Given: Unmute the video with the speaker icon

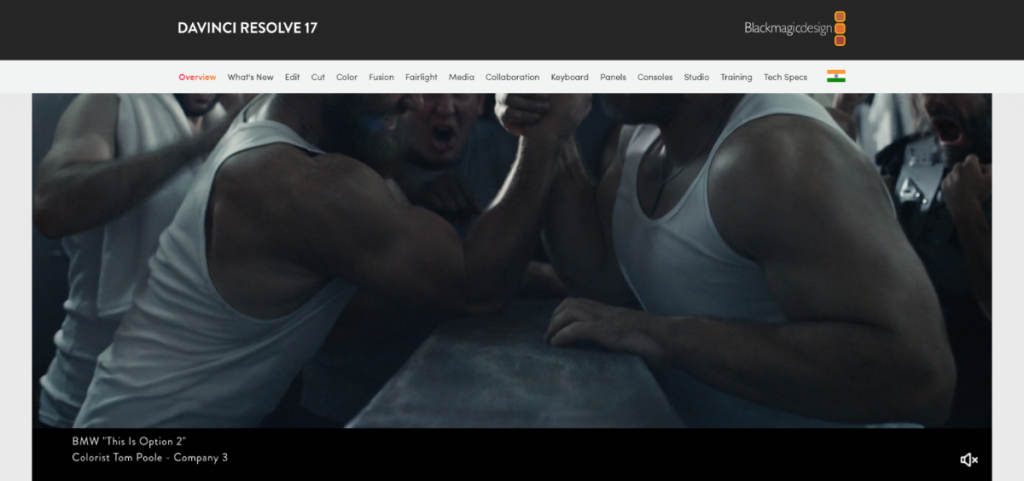Looking at the screenshot, I should (968, 460).
